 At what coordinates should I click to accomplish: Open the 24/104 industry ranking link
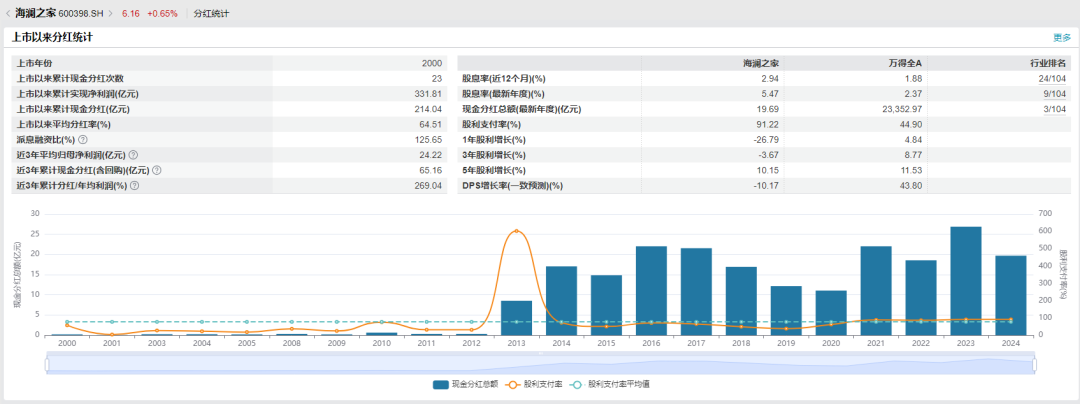(x=1051, y=78)
